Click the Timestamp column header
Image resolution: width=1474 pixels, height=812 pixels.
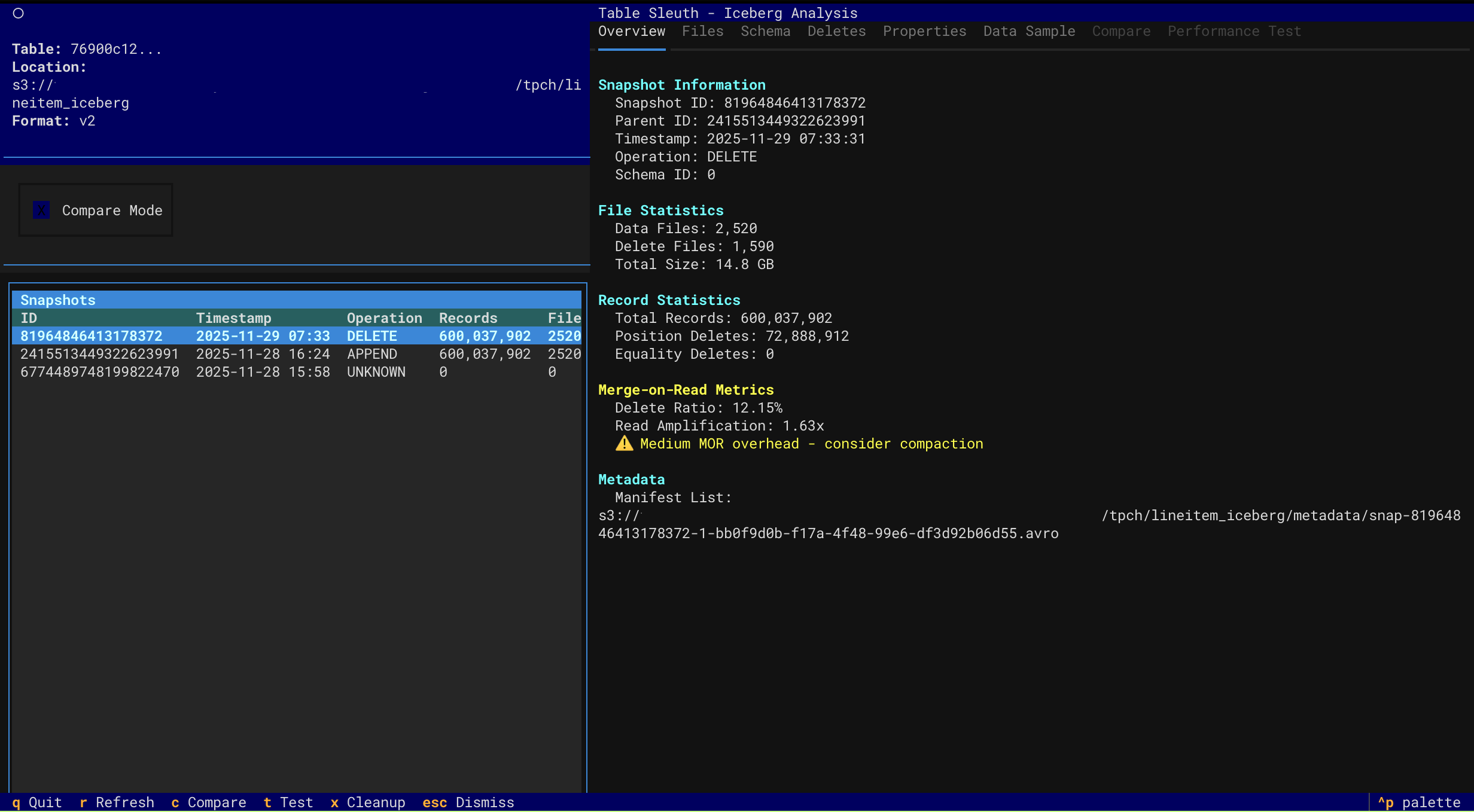(x=233, y=318)
